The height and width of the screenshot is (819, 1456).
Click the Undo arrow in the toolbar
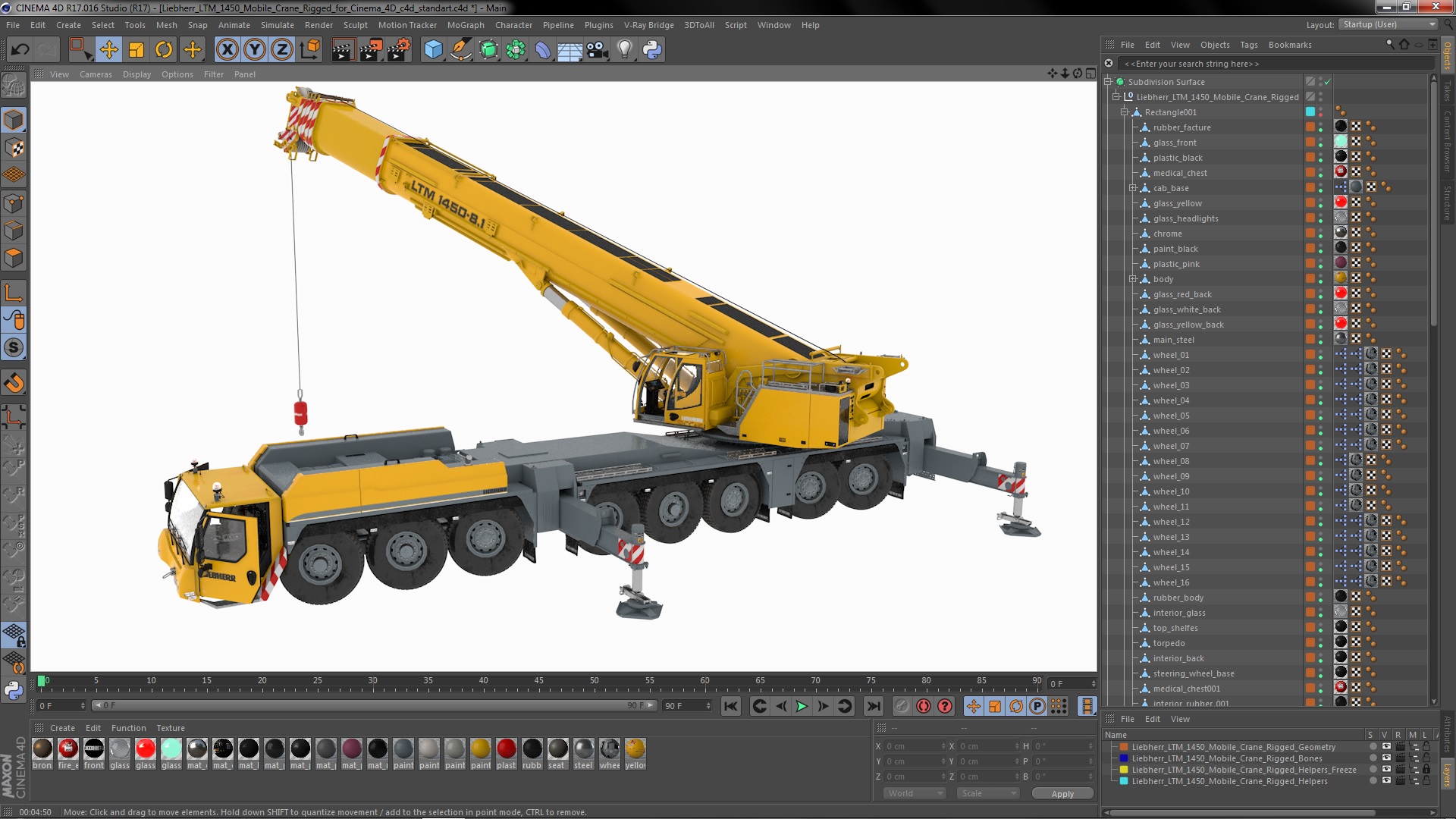pyautogui.click(x=20, y=50)
